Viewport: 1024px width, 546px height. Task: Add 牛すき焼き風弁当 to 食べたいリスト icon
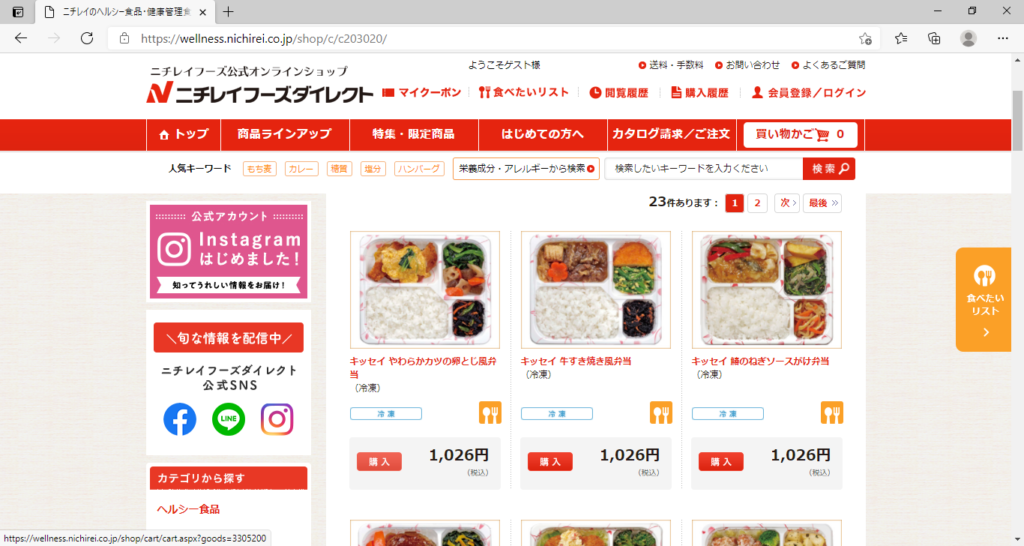click(x=661, y=413)
